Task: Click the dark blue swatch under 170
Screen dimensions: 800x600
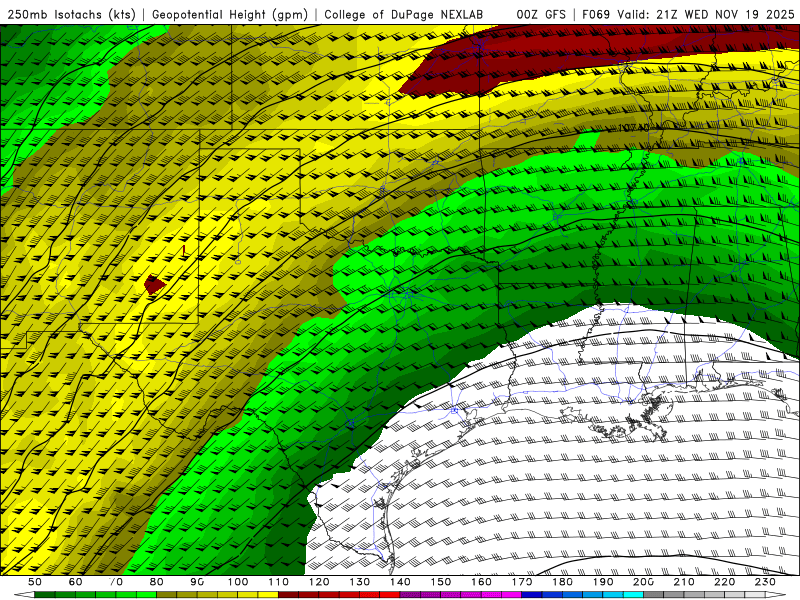Action: click(532, 595)
